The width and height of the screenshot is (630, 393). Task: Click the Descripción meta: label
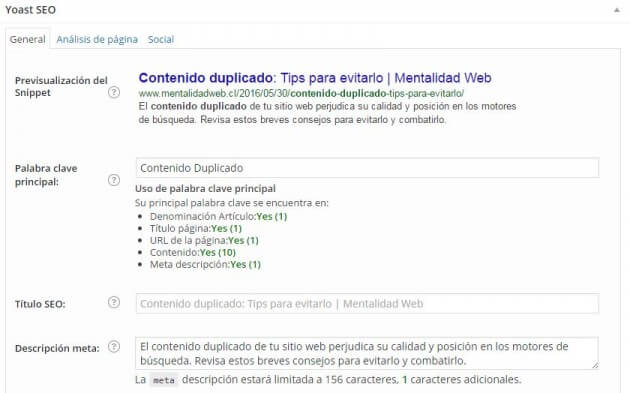point(57,348)
